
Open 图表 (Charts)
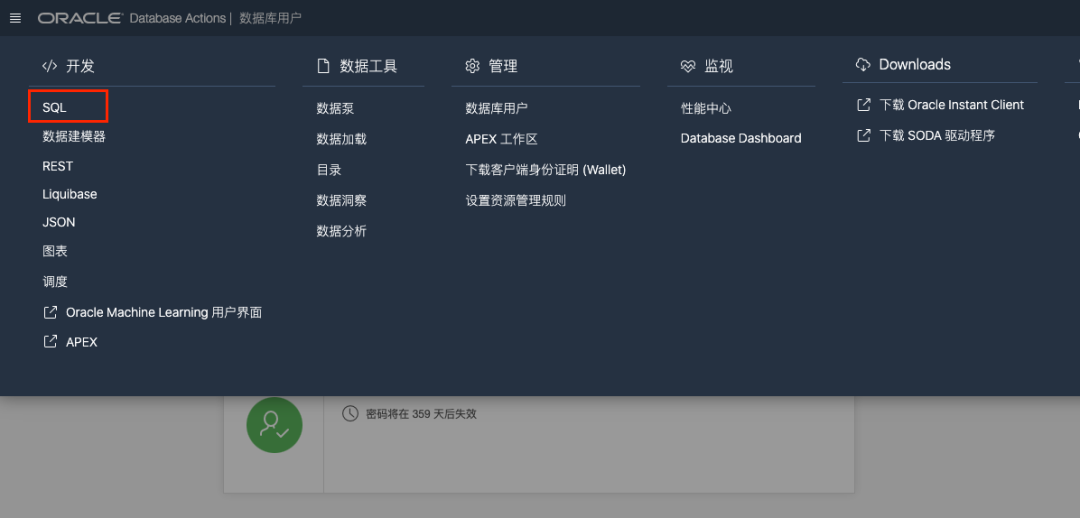[x=55, y=251]
